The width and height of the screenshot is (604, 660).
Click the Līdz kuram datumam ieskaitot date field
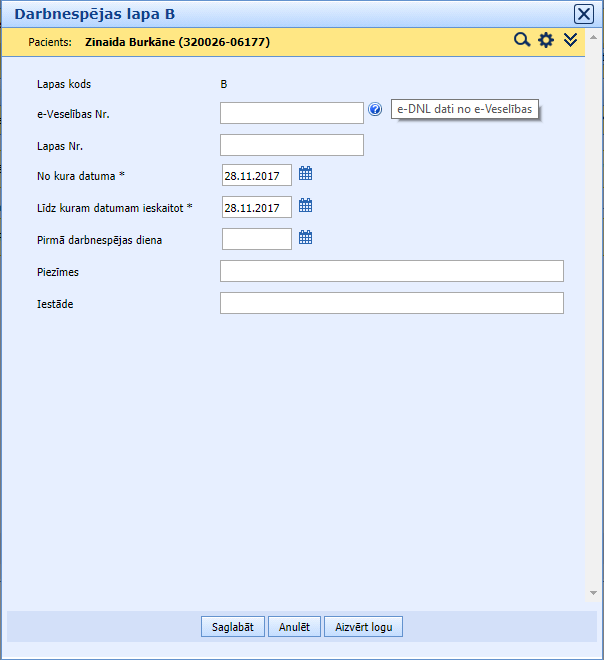pos(256,207)
